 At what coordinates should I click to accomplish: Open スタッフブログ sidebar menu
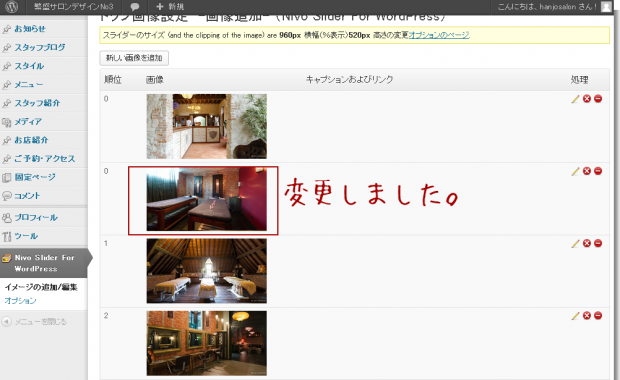click(40, 47)
